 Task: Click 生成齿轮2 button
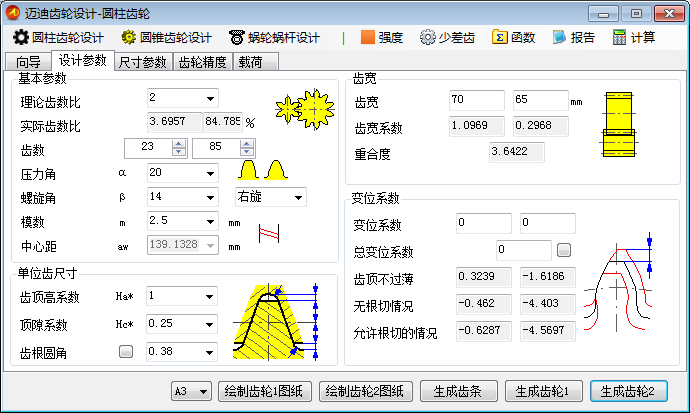click(x=628, y=391)
